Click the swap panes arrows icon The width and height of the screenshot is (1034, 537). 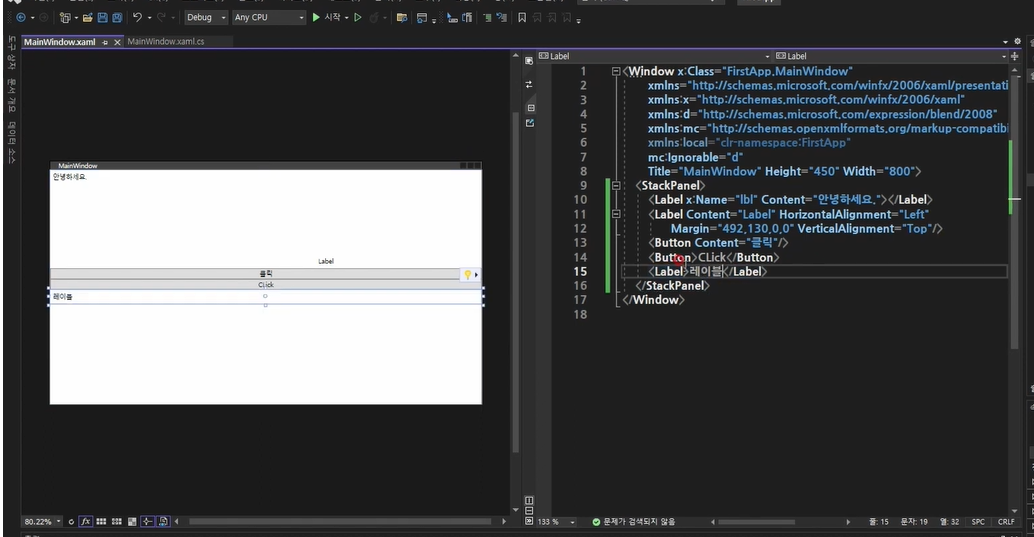click(529, 84)
